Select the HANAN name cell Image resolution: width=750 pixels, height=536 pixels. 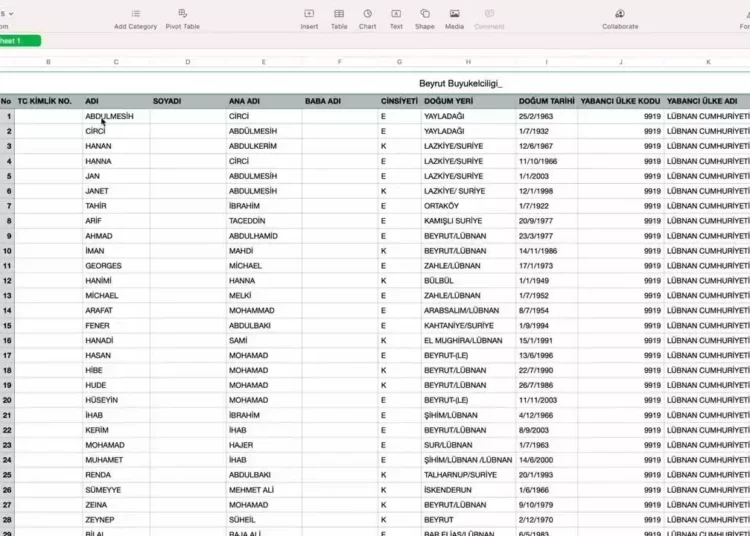click(116, 146)
